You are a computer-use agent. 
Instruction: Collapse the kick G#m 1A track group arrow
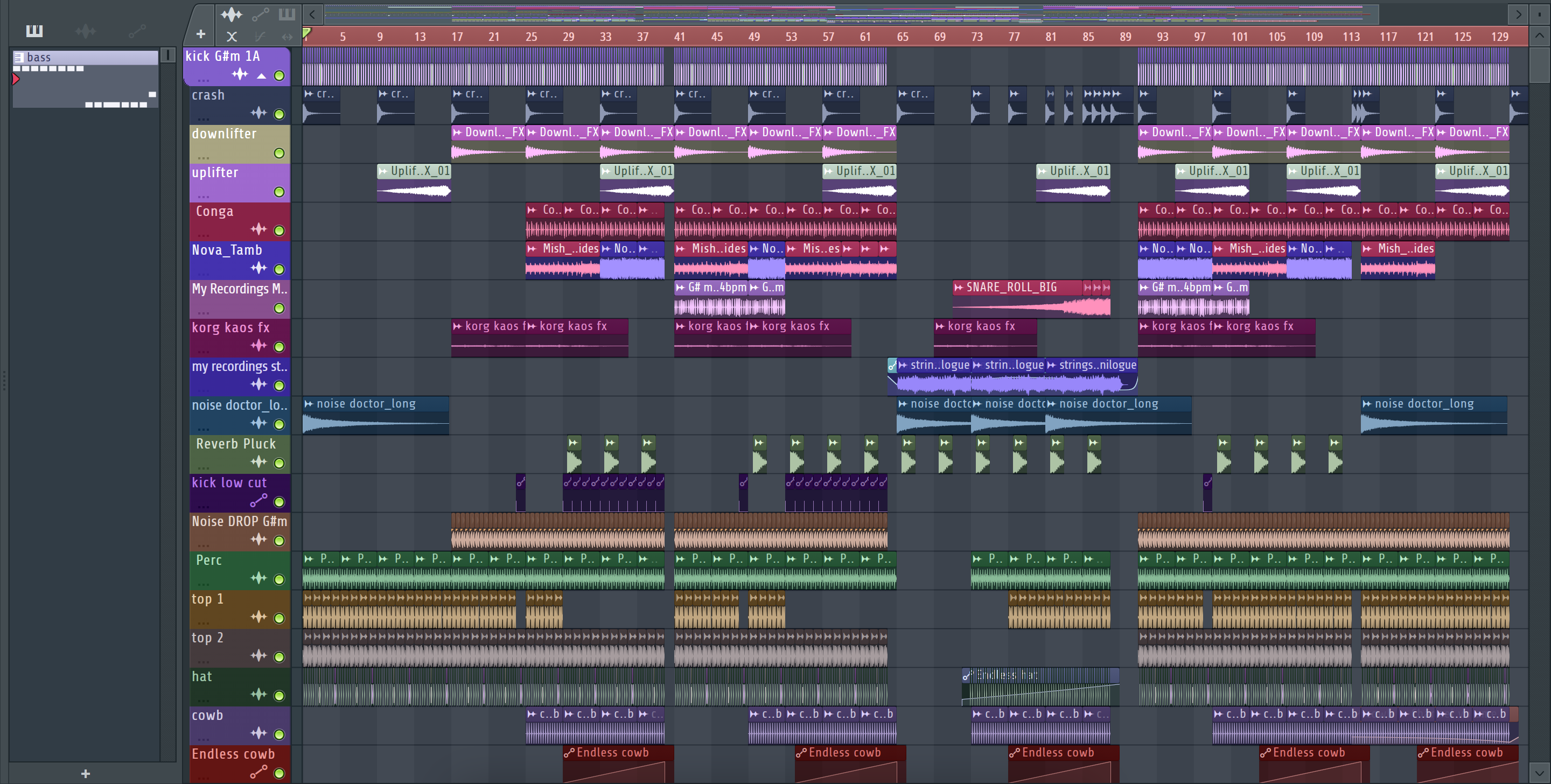coord(261,76)
